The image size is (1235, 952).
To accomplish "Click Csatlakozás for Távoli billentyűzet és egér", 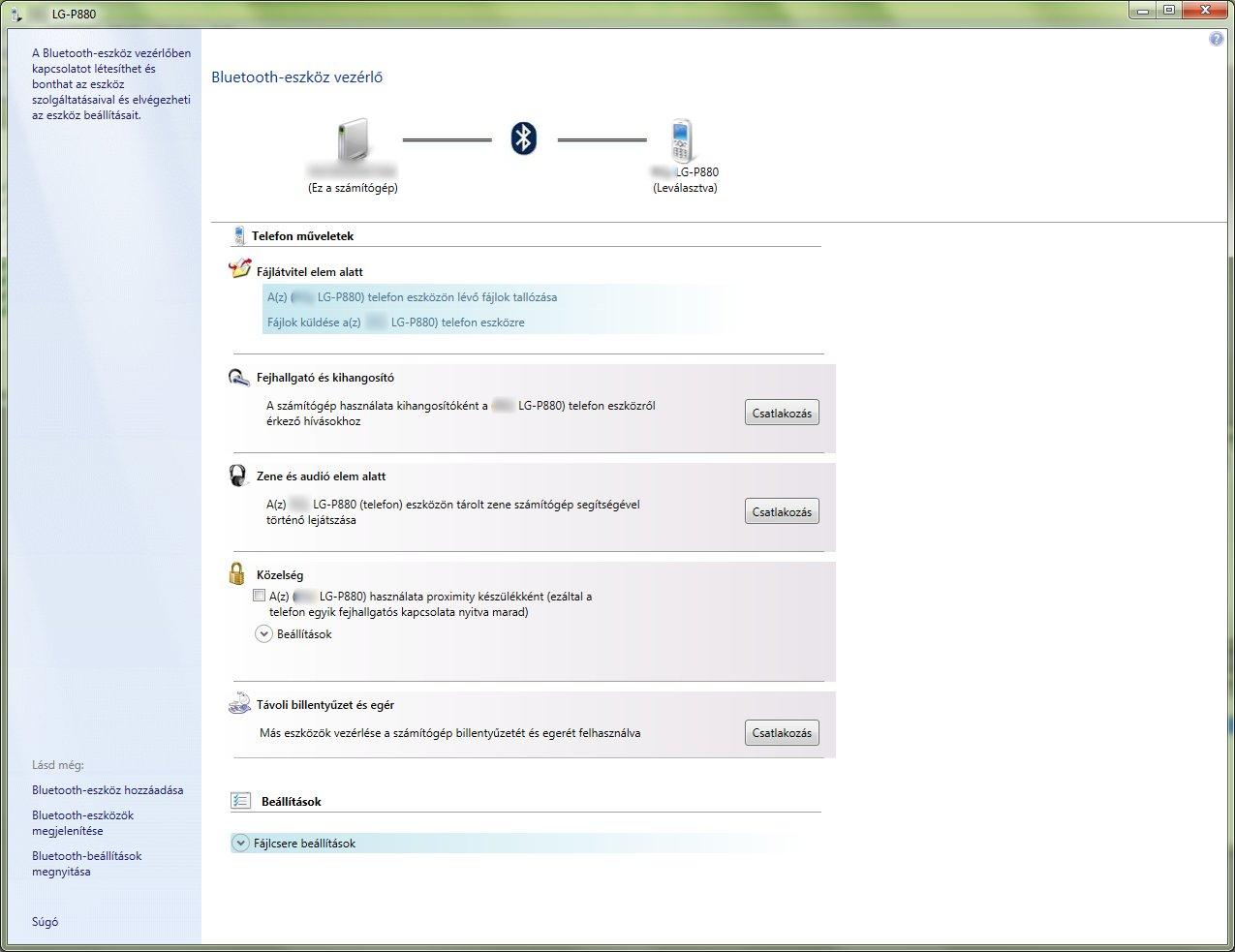I will pos(782,732).
